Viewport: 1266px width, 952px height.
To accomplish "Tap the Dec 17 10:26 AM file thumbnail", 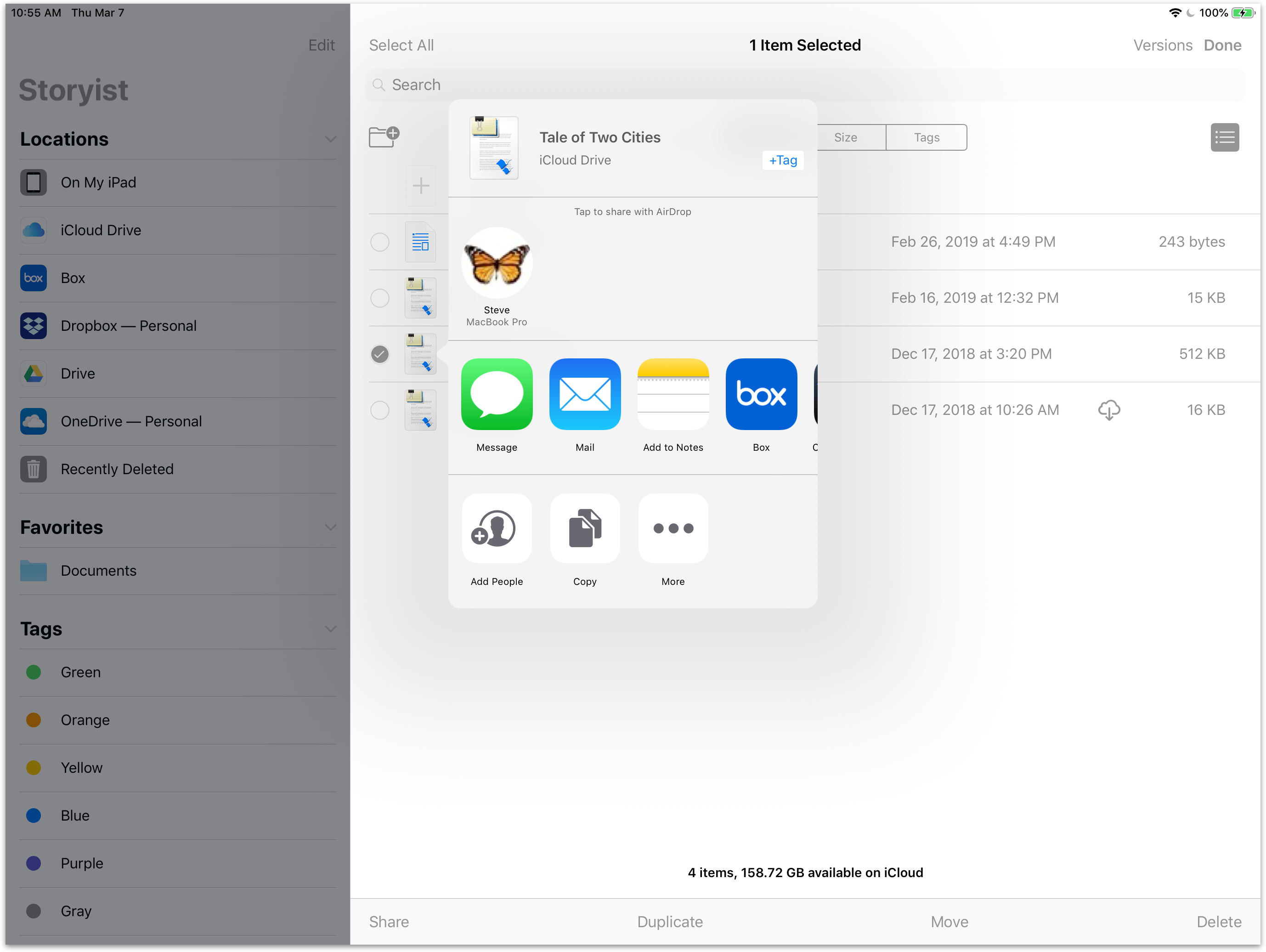I will pyautogui.click(x=420, y=410).
